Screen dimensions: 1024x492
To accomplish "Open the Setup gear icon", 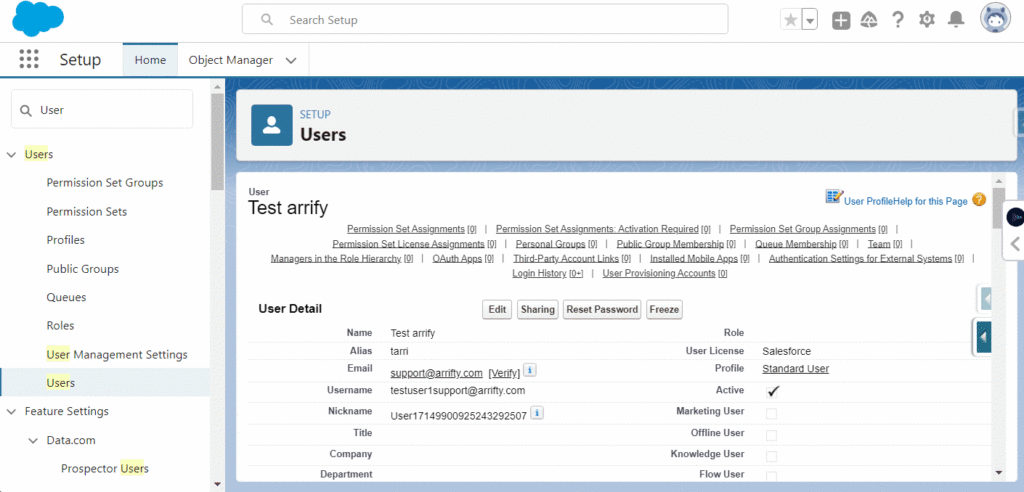I will [x=927, y=20].
